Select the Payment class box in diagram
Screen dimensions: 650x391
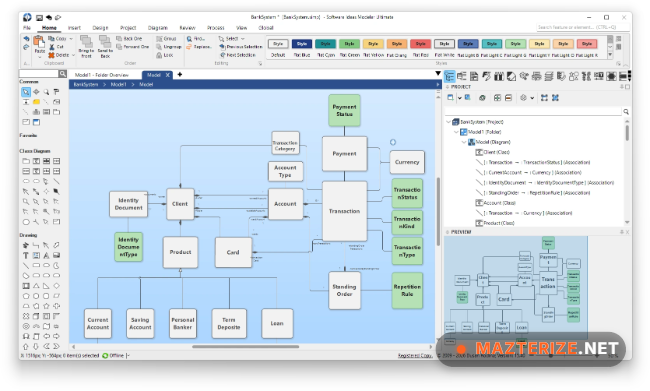pos(344,153)
